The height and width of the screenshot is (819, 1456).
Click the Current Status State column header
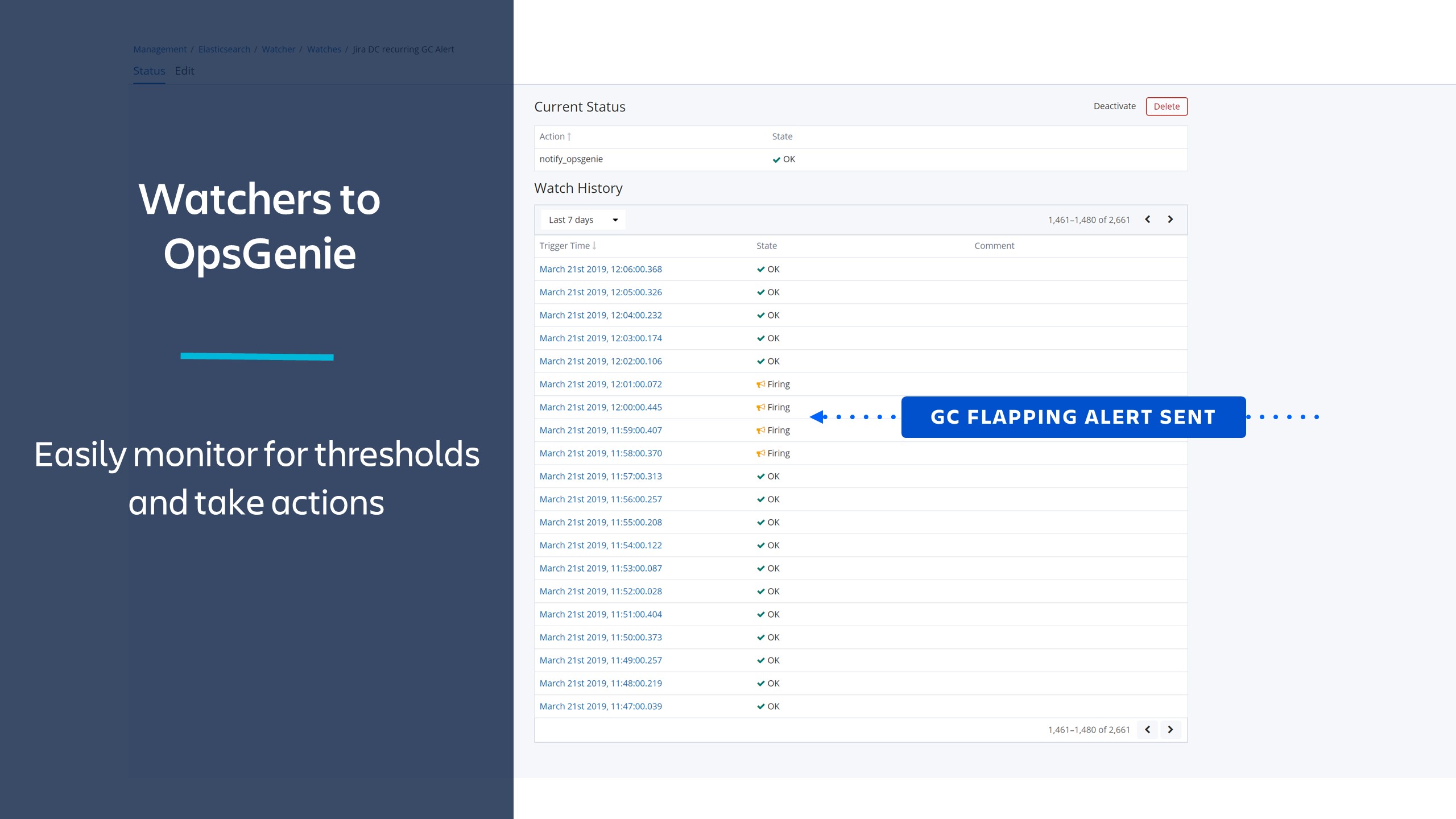tap(782, 136)
